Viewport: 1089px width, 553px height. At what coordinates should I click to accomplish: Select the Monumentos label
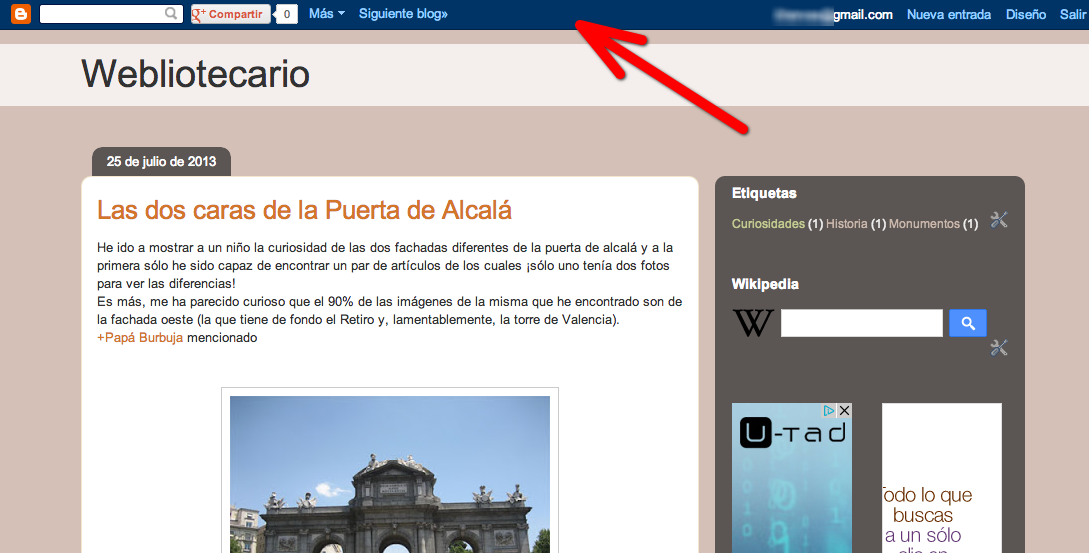click(924, 224)
